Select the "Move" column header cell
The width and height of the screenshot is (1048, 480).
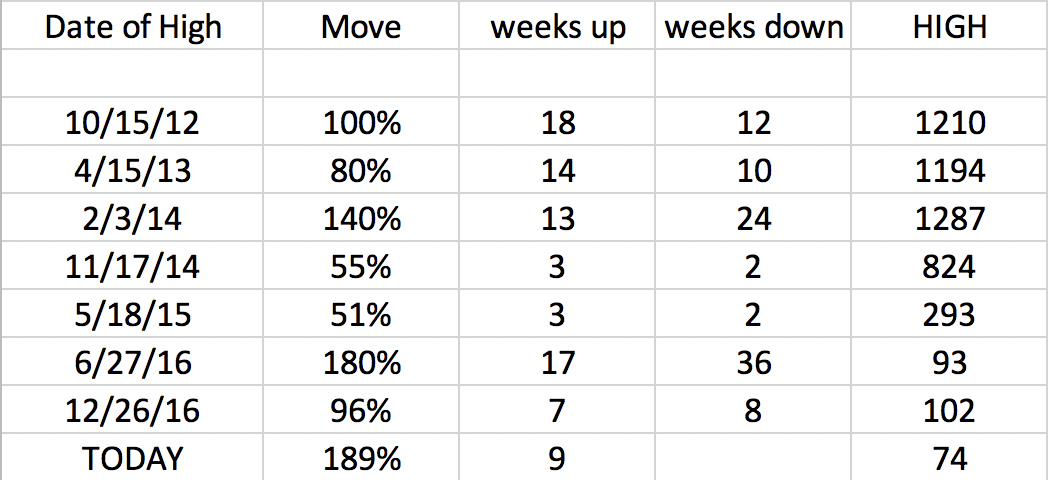coord(361,27)
